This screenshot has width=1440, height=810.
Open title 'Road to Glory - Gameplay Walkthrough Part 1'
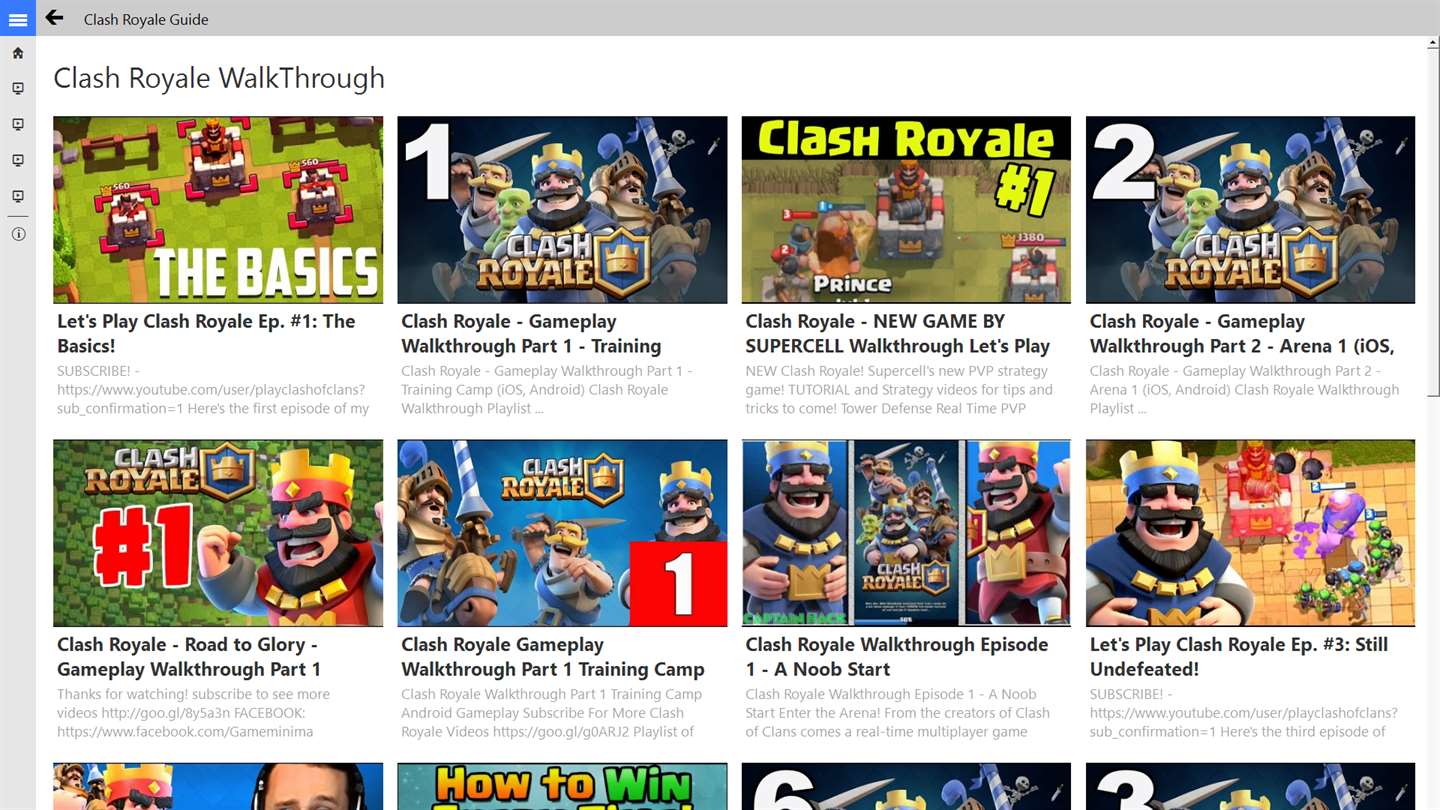(x=189, y=657)
